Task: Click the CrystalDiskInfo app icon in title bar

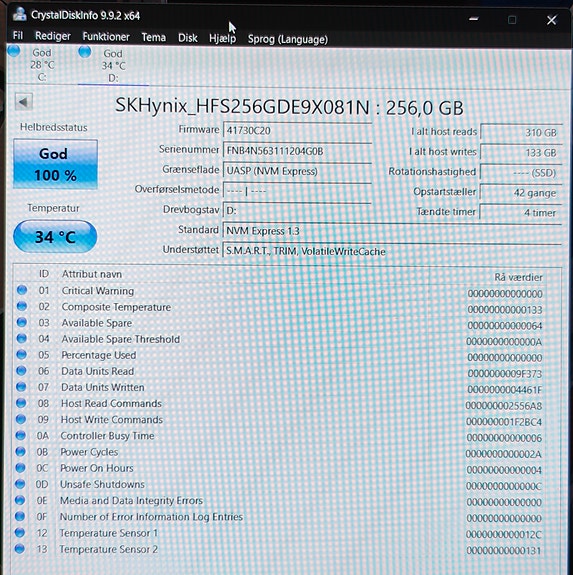Action: tap(19, 14)
